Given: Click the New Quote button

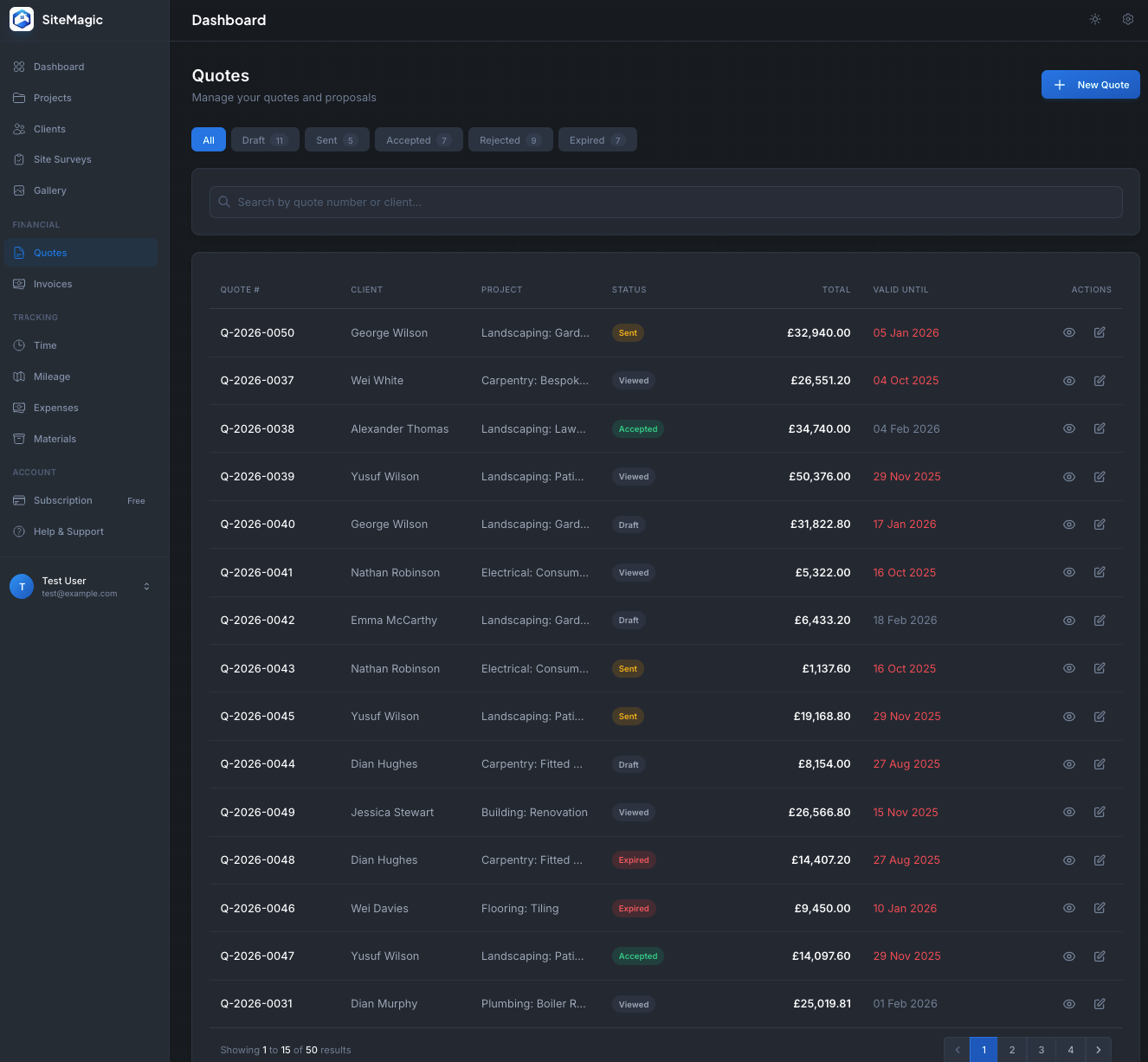Looking at the screenshot, I should [x=1090, y=85].
